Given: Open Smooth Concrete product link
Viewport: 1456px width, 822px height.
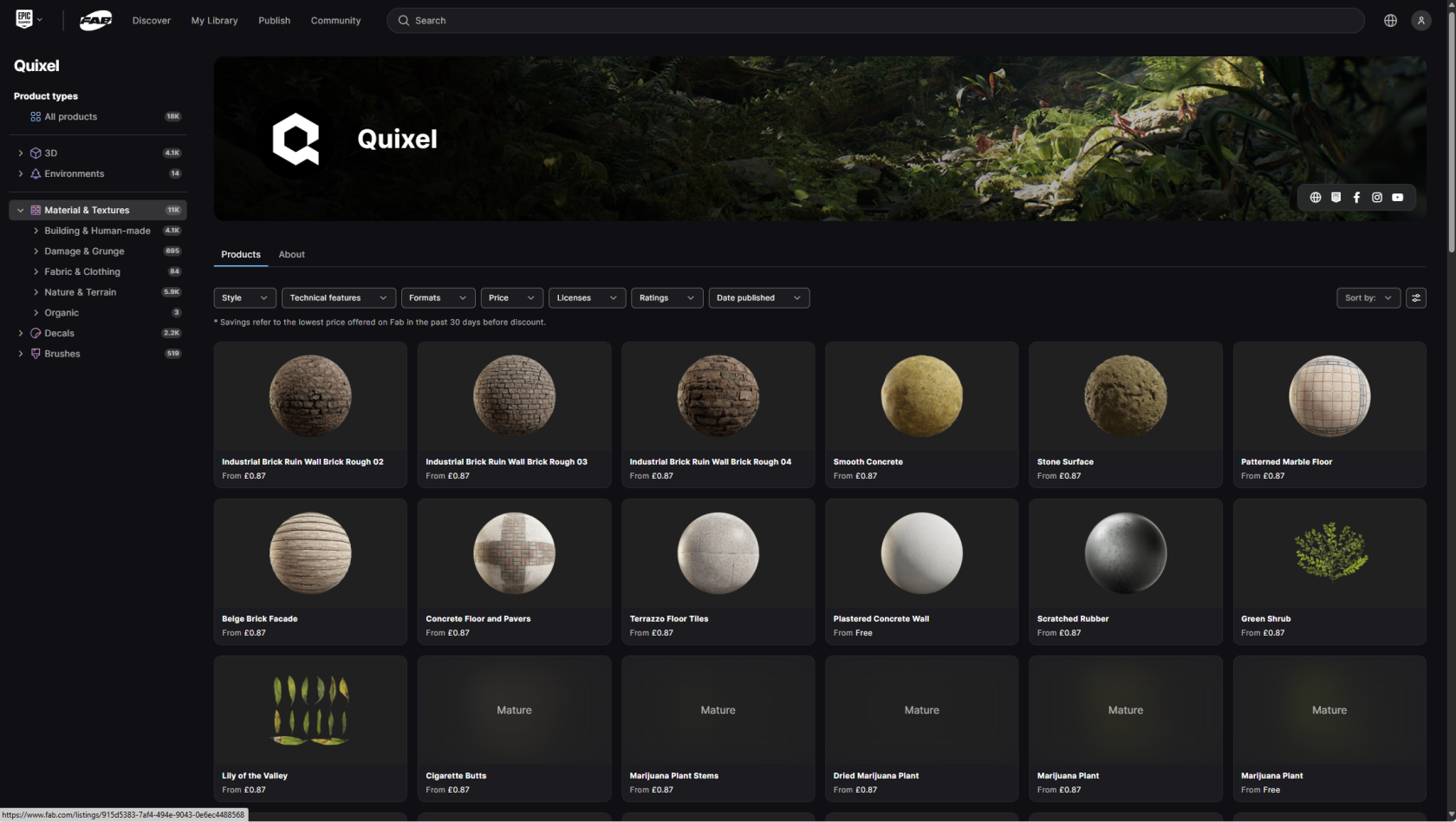Looking at the screenshot, I should click(868, 462).
